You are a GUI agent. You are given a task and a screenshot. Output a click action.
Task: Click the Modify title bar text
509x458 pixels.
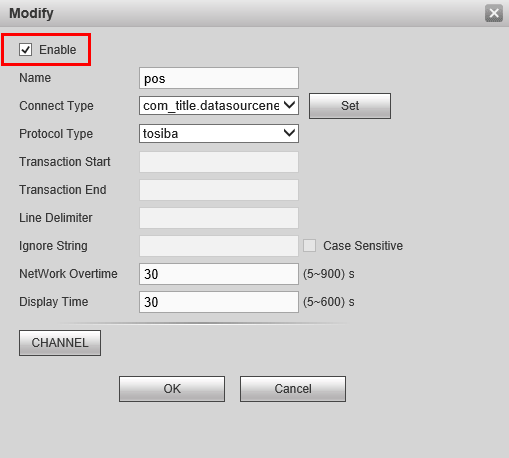(31, 14)
